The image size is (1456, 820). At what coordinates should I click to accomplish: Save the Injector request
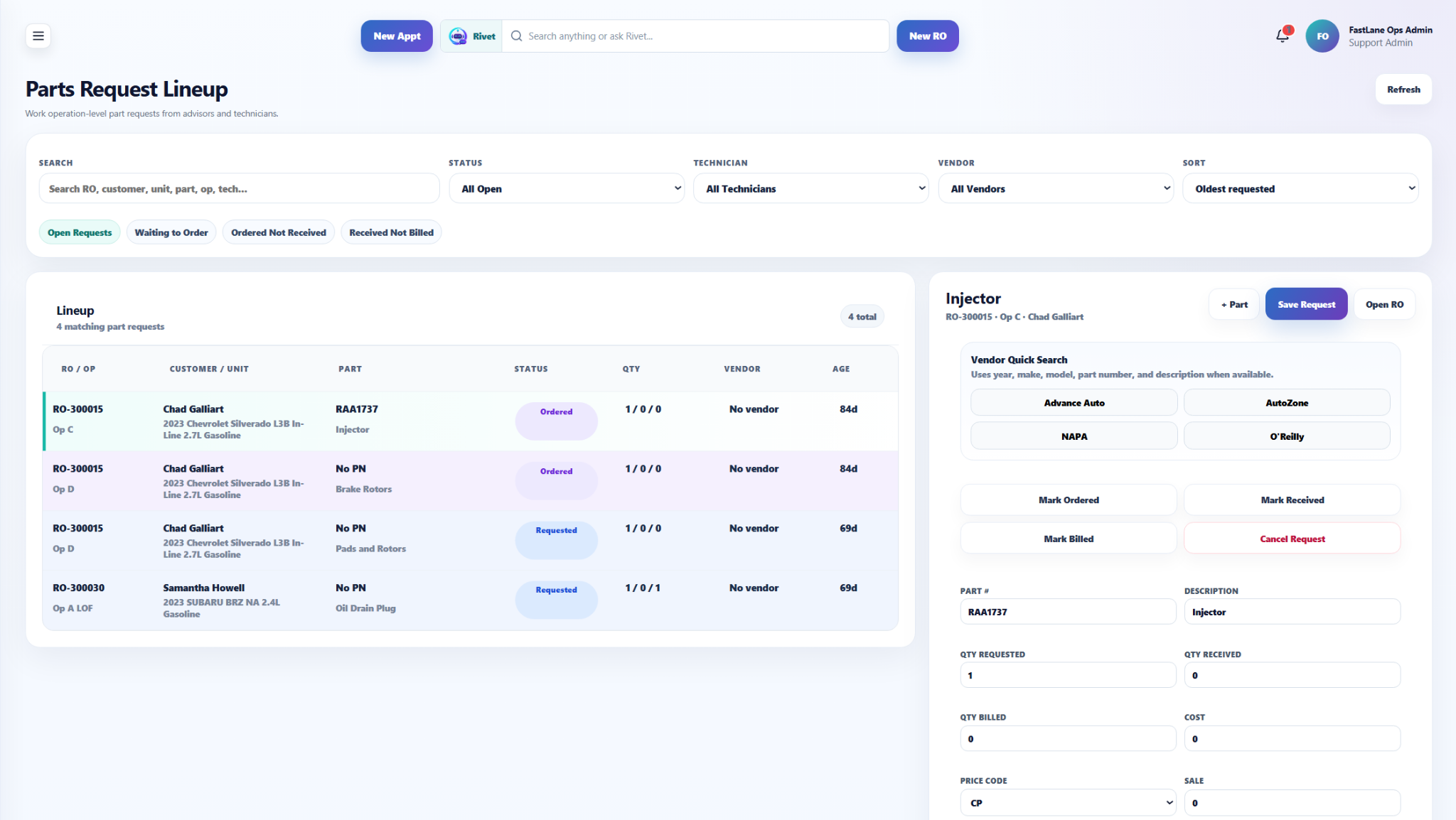click(1307, 304)
